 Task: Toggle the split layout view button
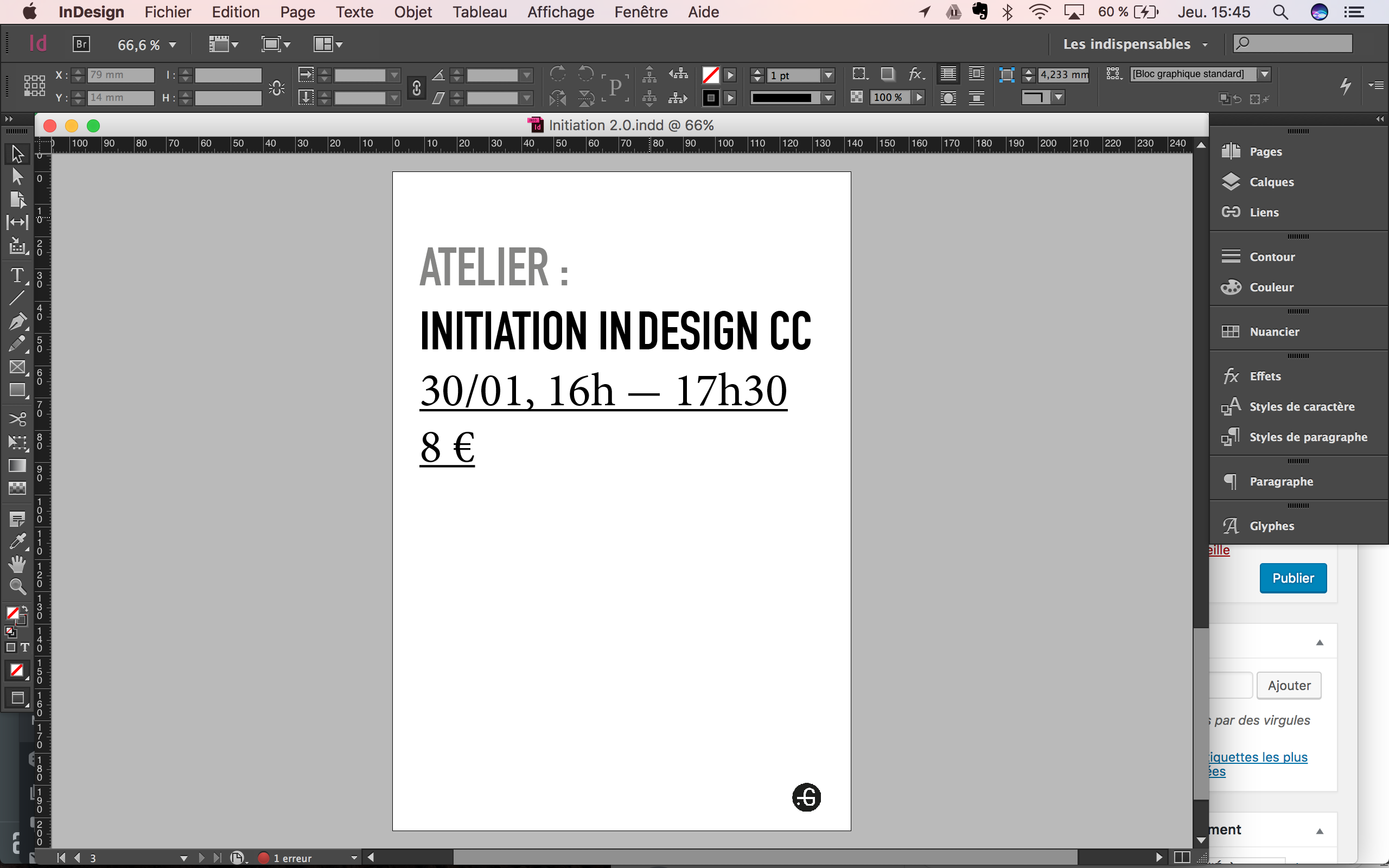[x=1182, y=857]
